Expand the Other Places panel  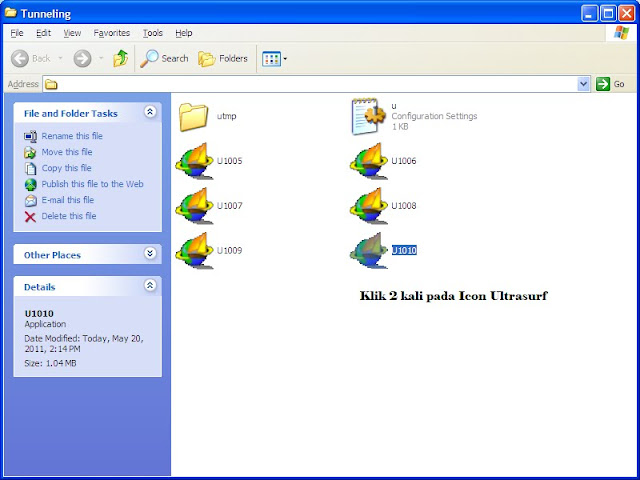point(150,253)
